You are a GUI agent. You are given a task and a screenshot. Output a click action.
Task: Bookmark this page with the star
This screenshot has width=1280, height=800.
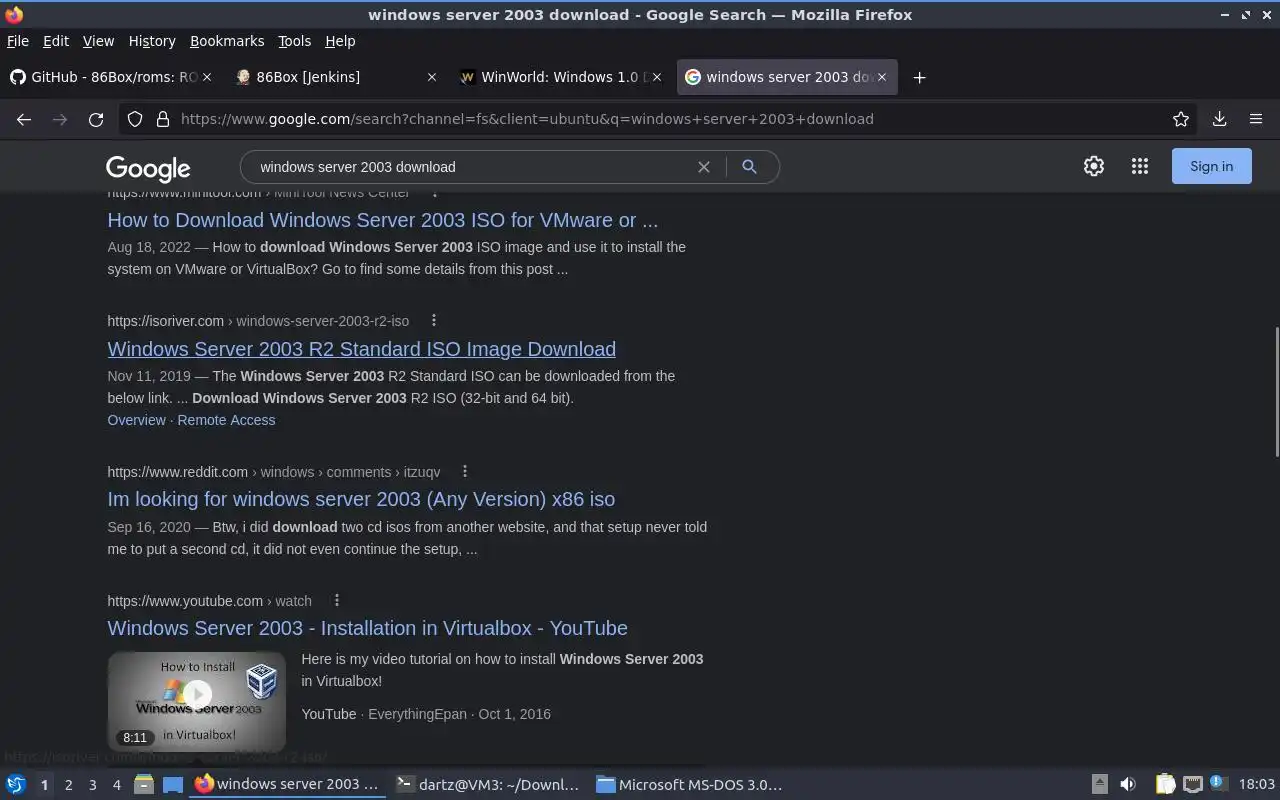point(1181,119)
